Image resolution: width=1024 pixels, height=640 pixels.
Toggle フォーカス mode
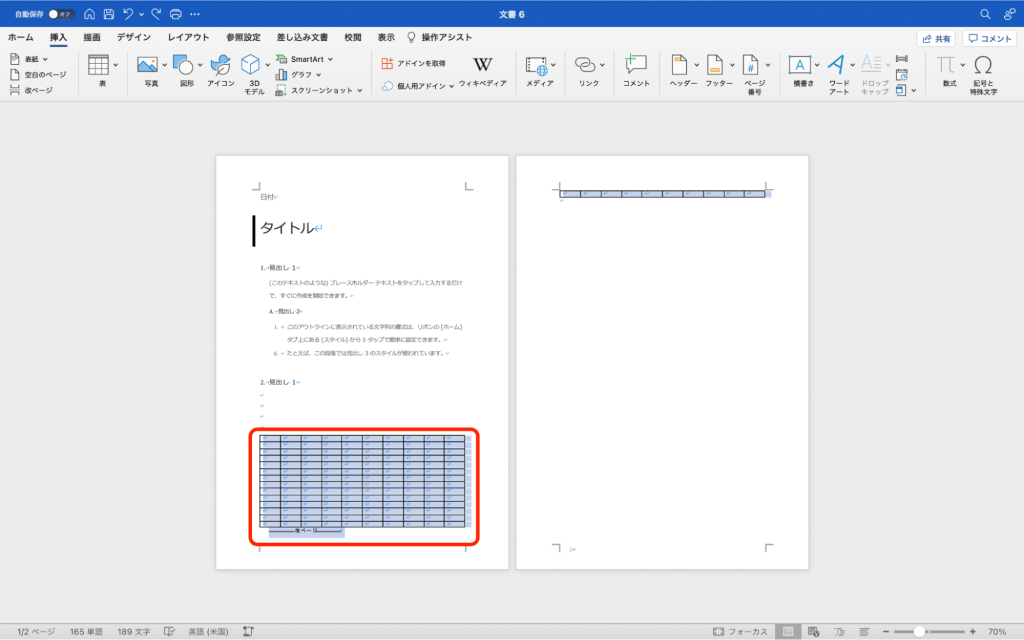[740, 632]
